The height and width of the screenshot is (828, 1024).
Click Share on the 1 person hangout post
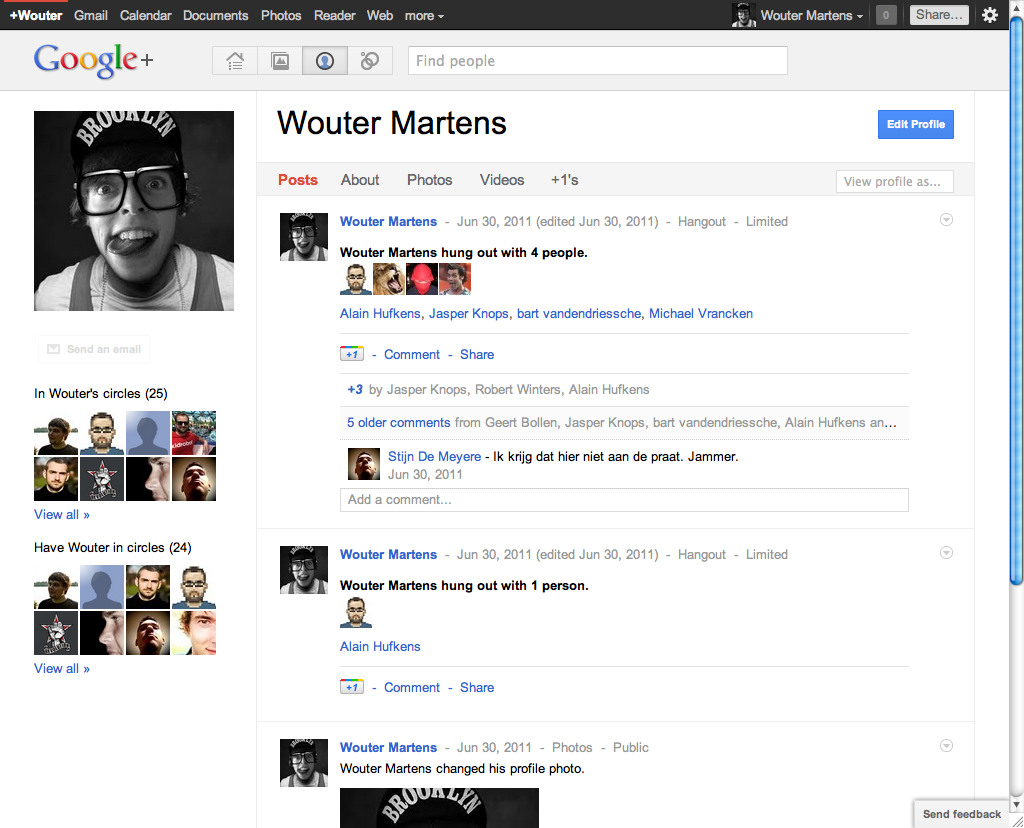tap(477, 688)
